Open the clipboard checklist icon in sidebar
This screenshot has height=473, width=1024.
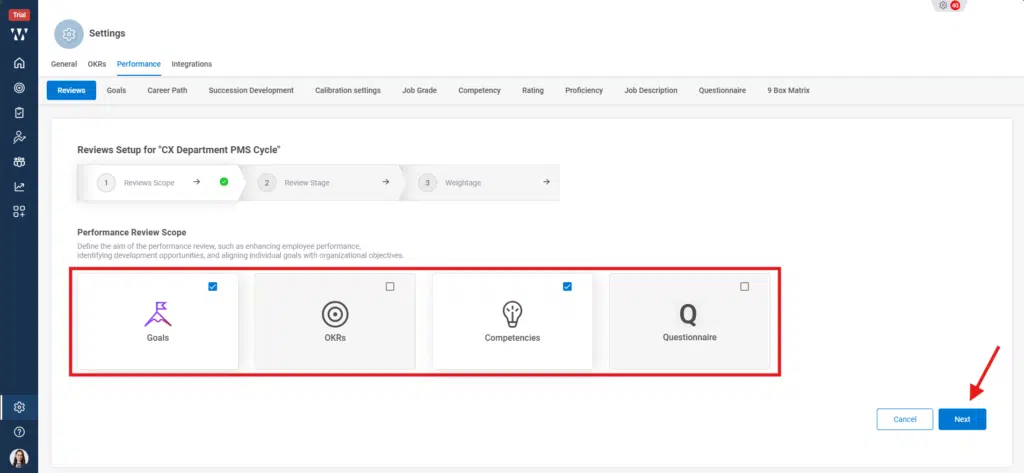coord(19,112)
